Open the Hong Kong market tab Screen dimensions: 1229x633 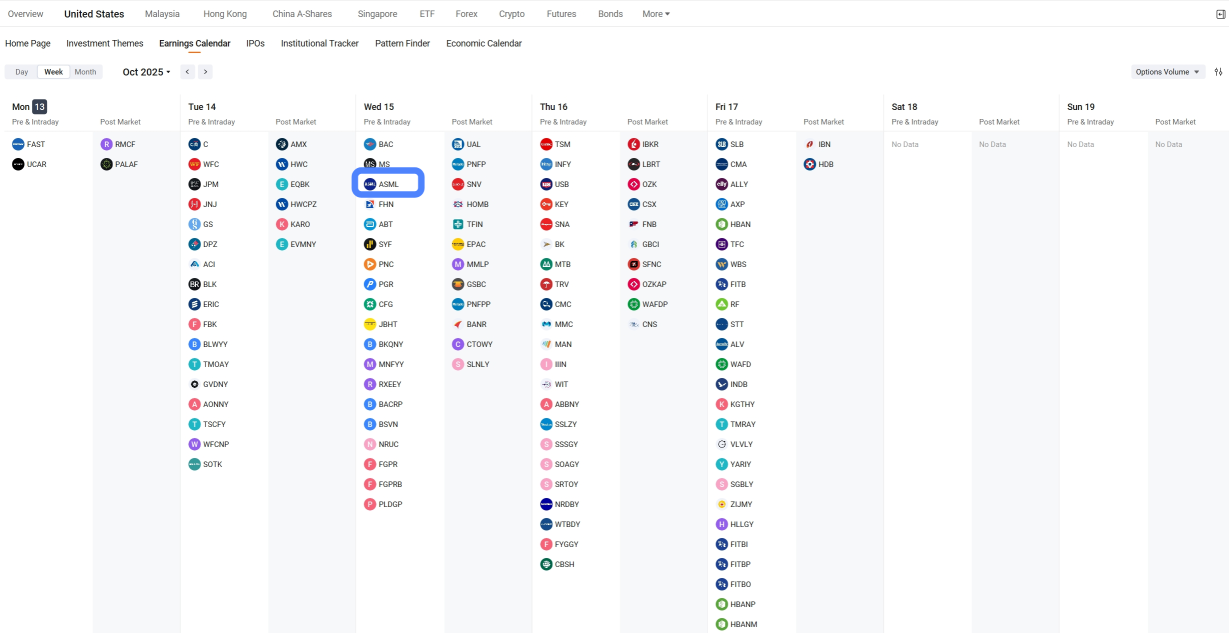click(x=225, y=14)
